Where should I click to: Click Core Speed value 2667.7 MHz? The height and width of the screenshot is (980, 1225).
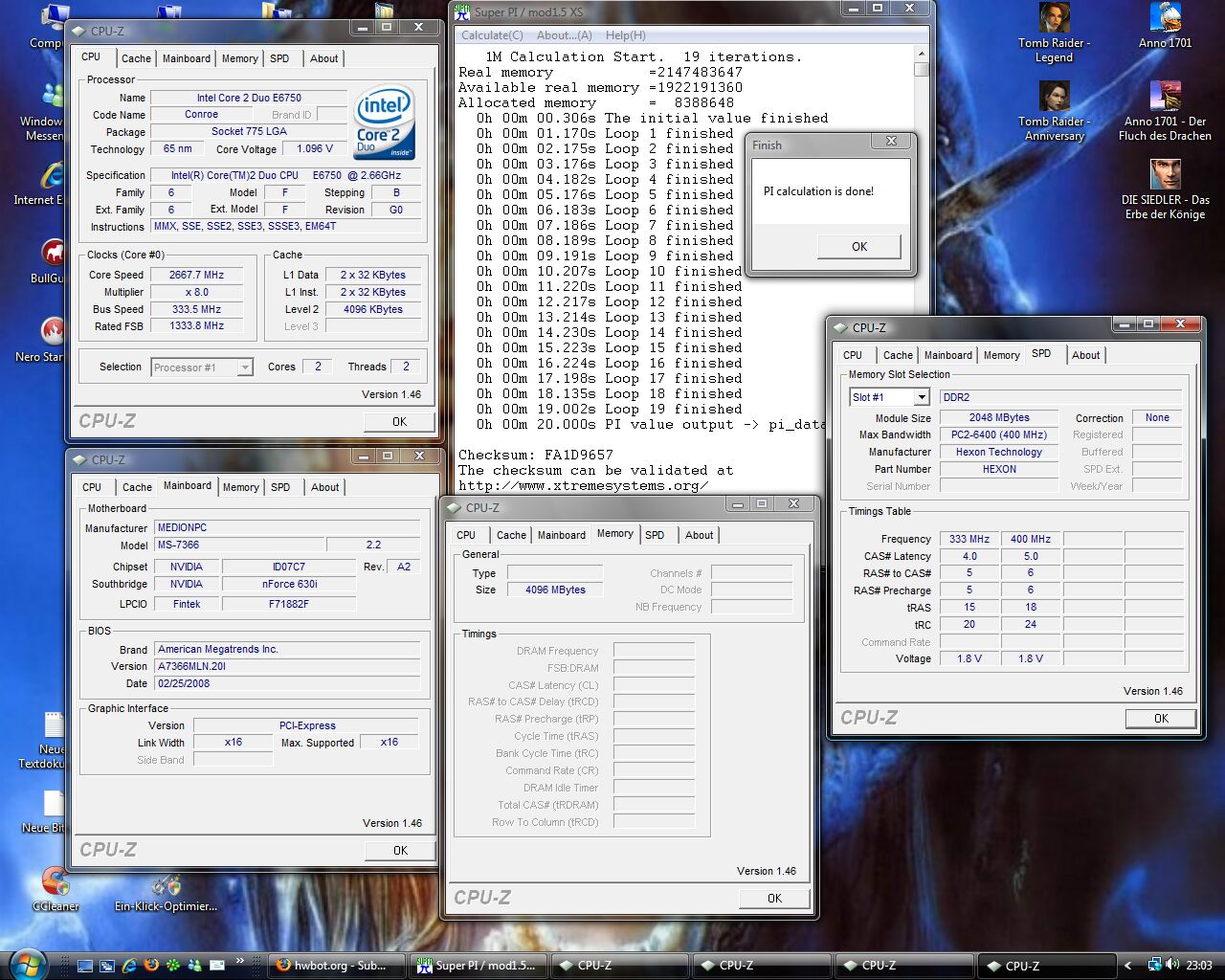click(x=196, y=275)
